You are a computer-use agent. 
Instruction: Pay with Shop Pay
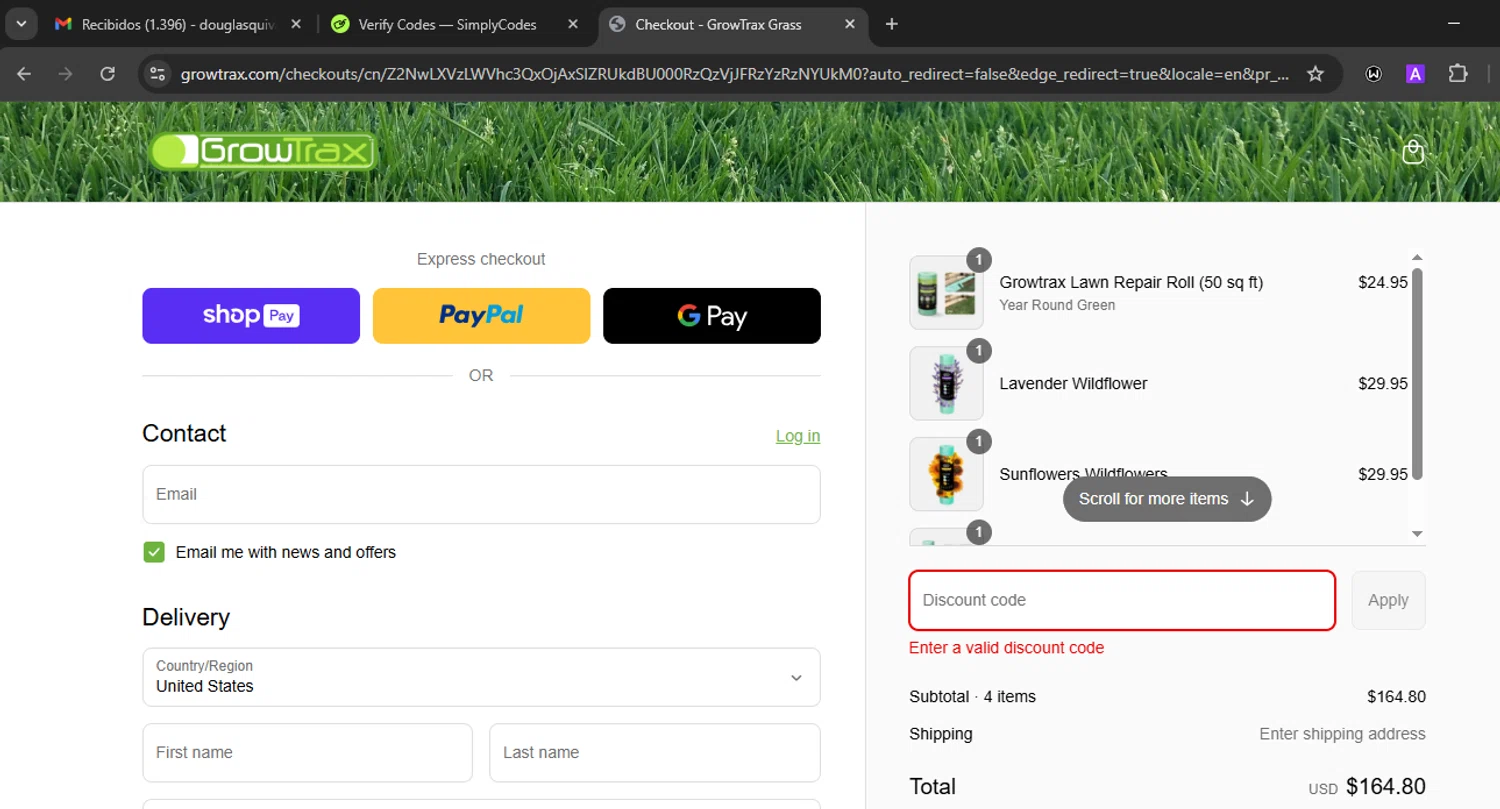(x=251, y=316)
